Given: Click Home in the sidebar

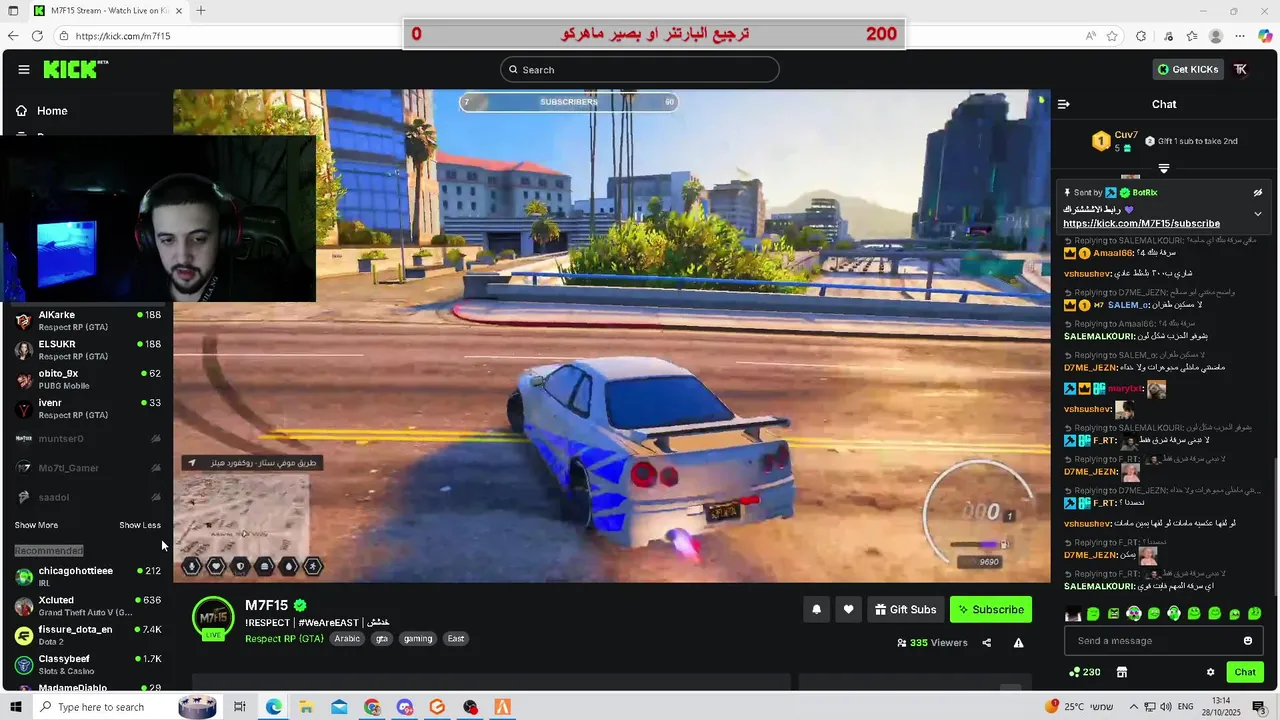Looking at the screenshot, I should tap(43, 111).
